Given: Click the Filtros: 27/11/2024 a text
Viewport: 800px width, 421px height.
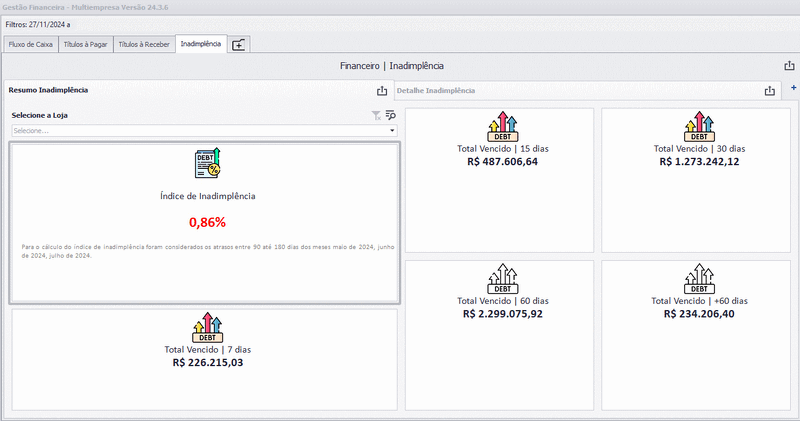Looking at the screenshot, I should 38,24.
